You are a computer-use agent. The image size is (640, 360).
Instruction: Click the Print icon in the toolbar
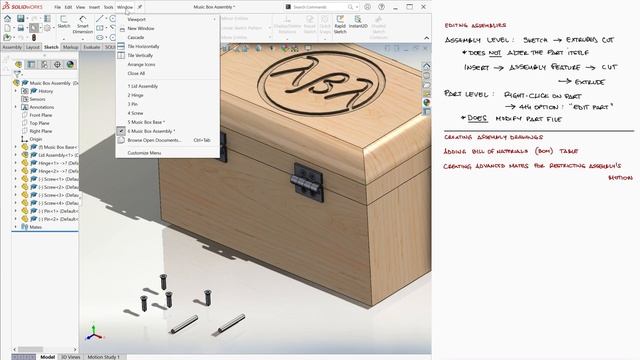click(x=20, y=28)
